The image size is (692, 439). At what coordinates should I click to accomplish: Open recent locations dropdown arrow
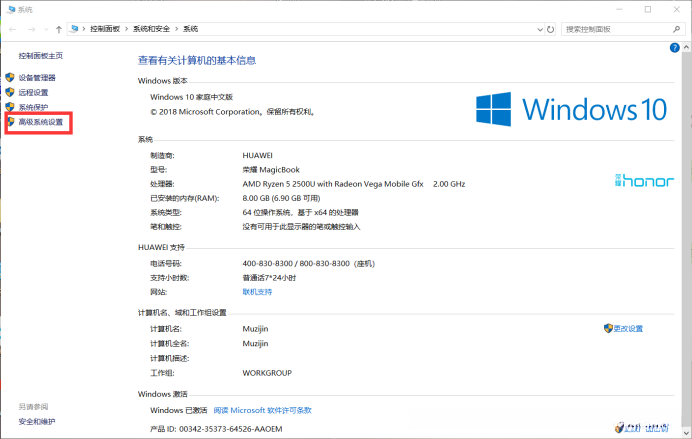tap(46, 30)
